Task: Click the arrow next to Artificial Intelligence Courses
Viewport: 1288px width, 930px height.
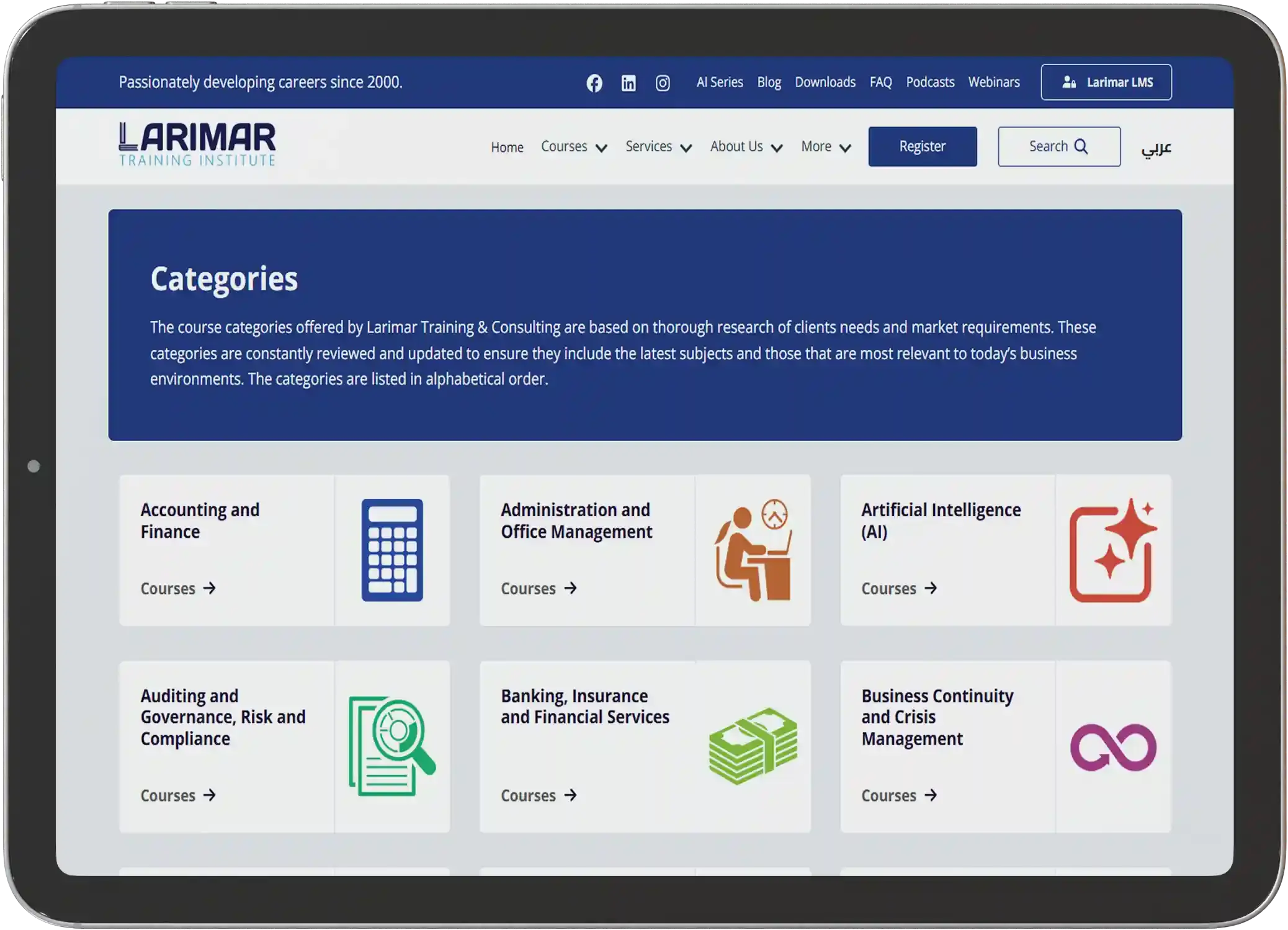Action: click(x=930, y=588)
